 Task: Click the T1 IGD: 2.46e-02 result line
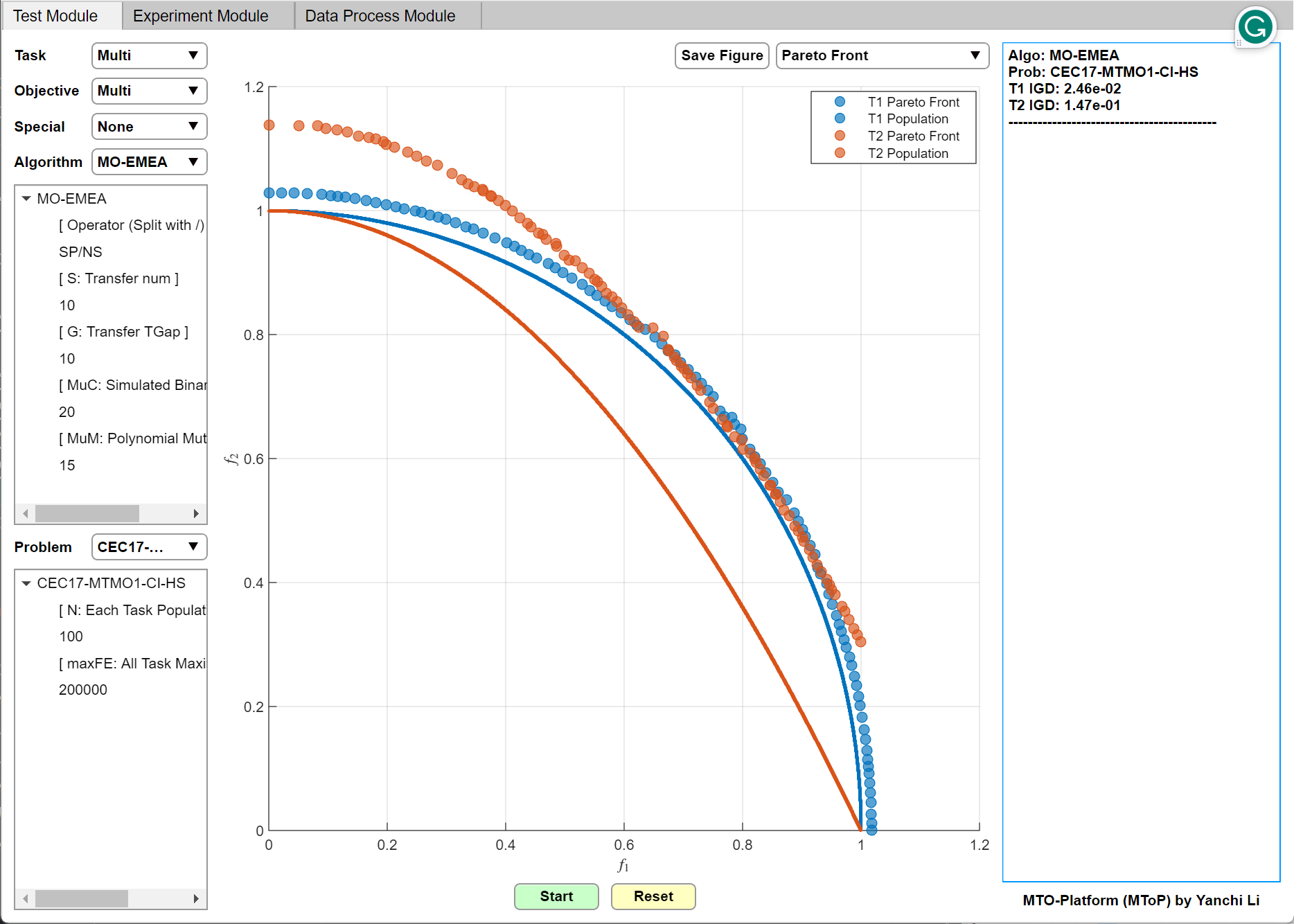click(1065, 89)
